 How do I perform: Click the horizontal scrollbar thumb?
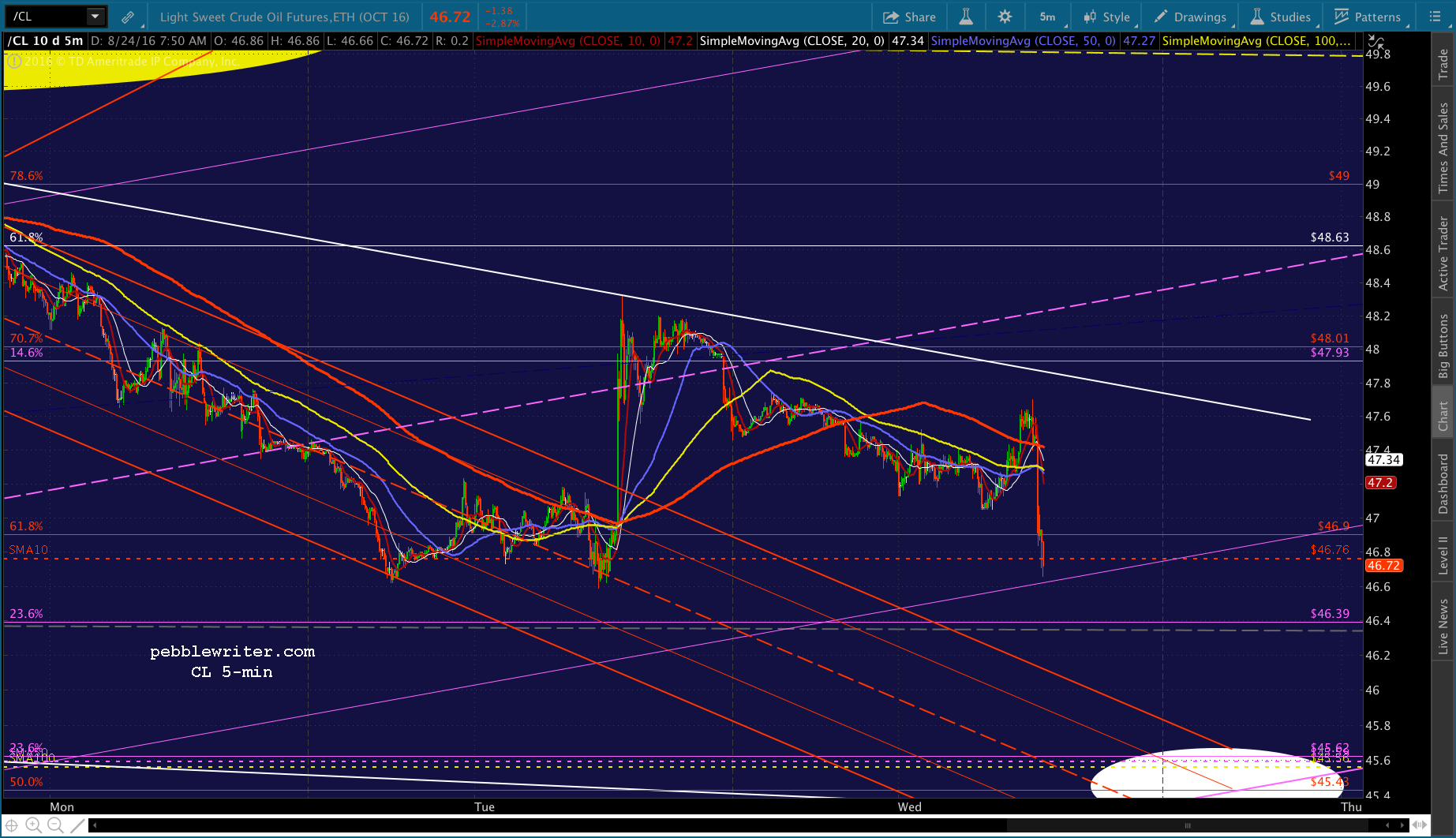pyautogui.click(x=1188, y=826)
